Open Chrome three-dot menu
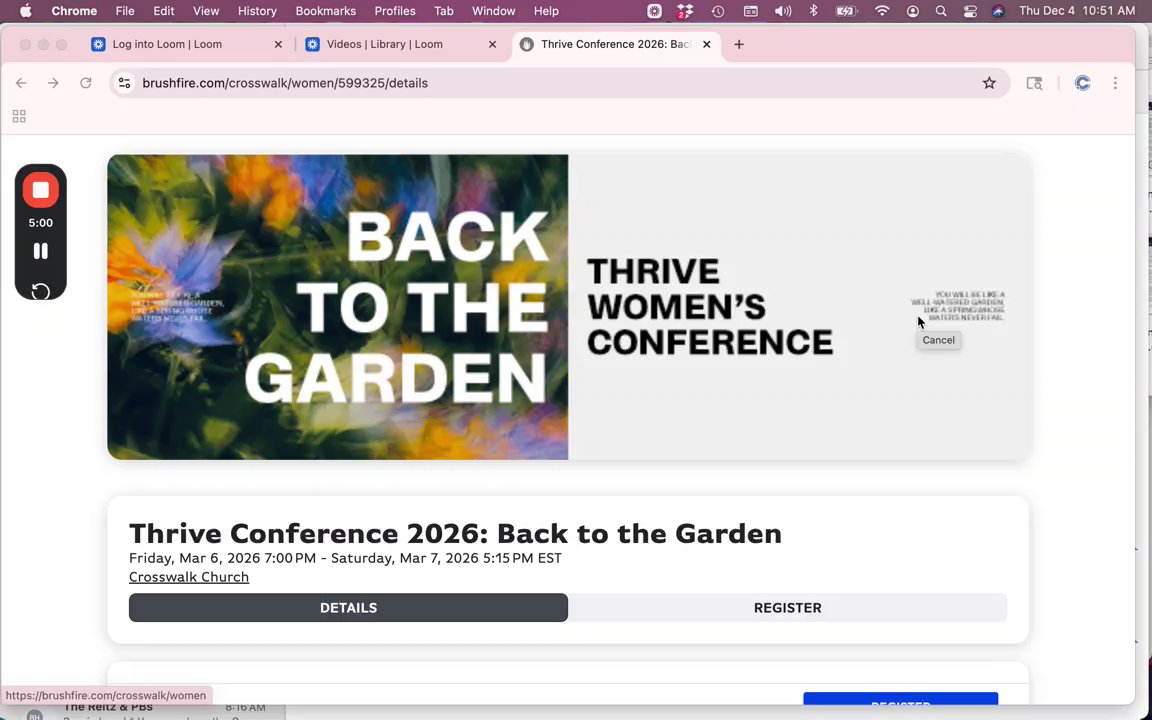This screenshot has width=1152, height=720. point(1115,83)
